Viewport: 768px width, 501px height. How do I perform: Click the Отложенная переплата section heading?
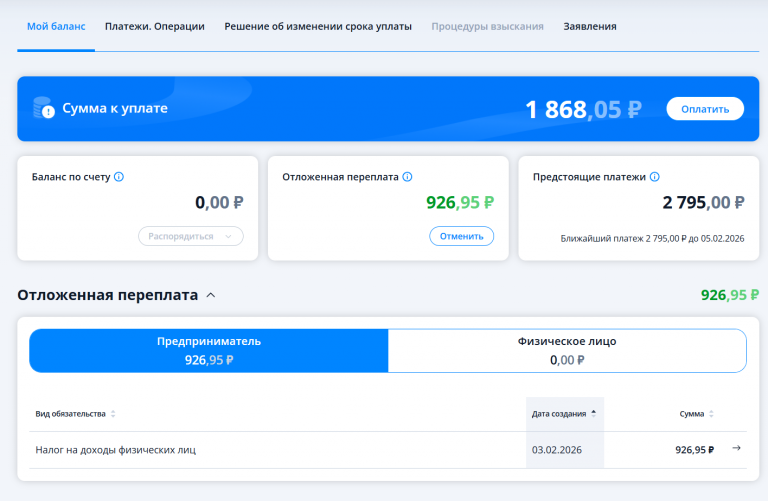pos(108,295)
